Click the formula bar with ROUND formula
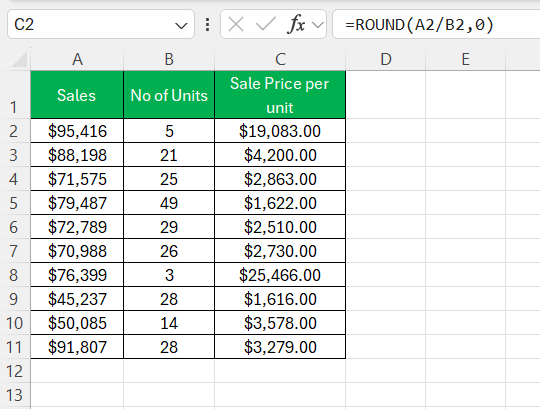 [x=436, y=24]
